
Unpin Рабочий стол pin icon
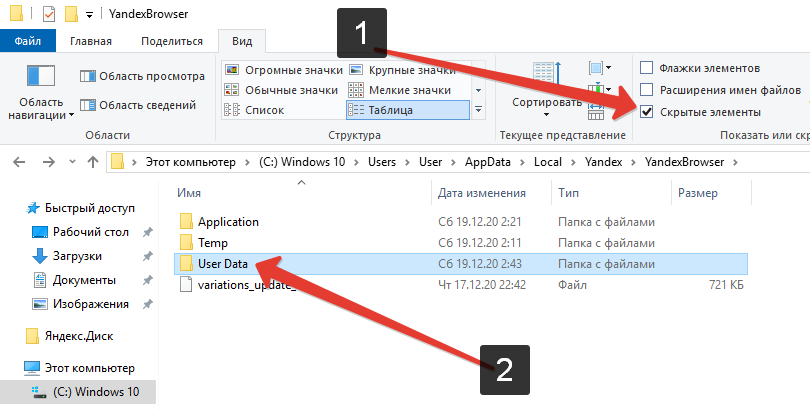point(147,232)
